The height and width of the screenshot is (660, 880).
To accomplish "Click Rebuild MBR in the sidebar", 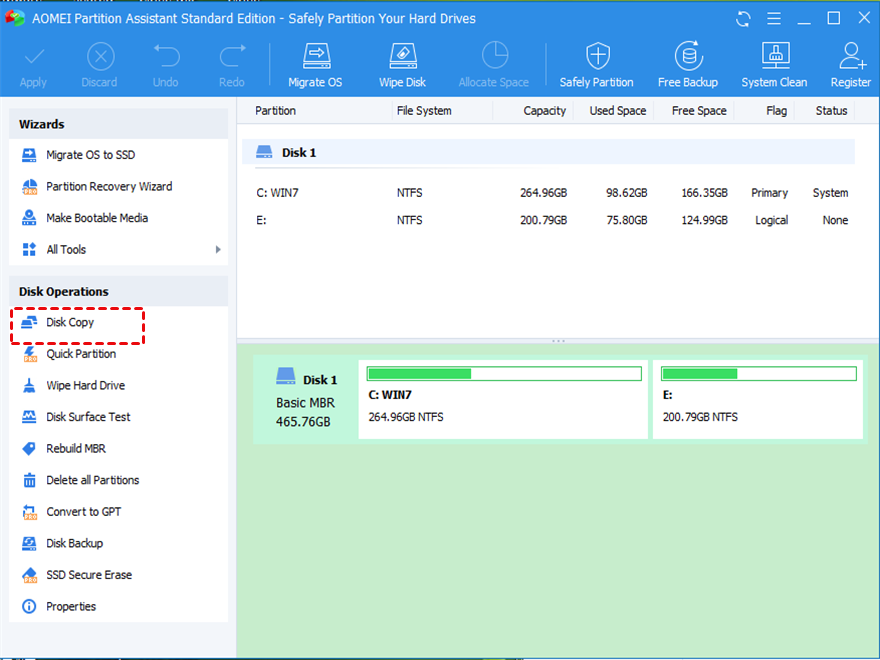I will [x=76, y=448].
